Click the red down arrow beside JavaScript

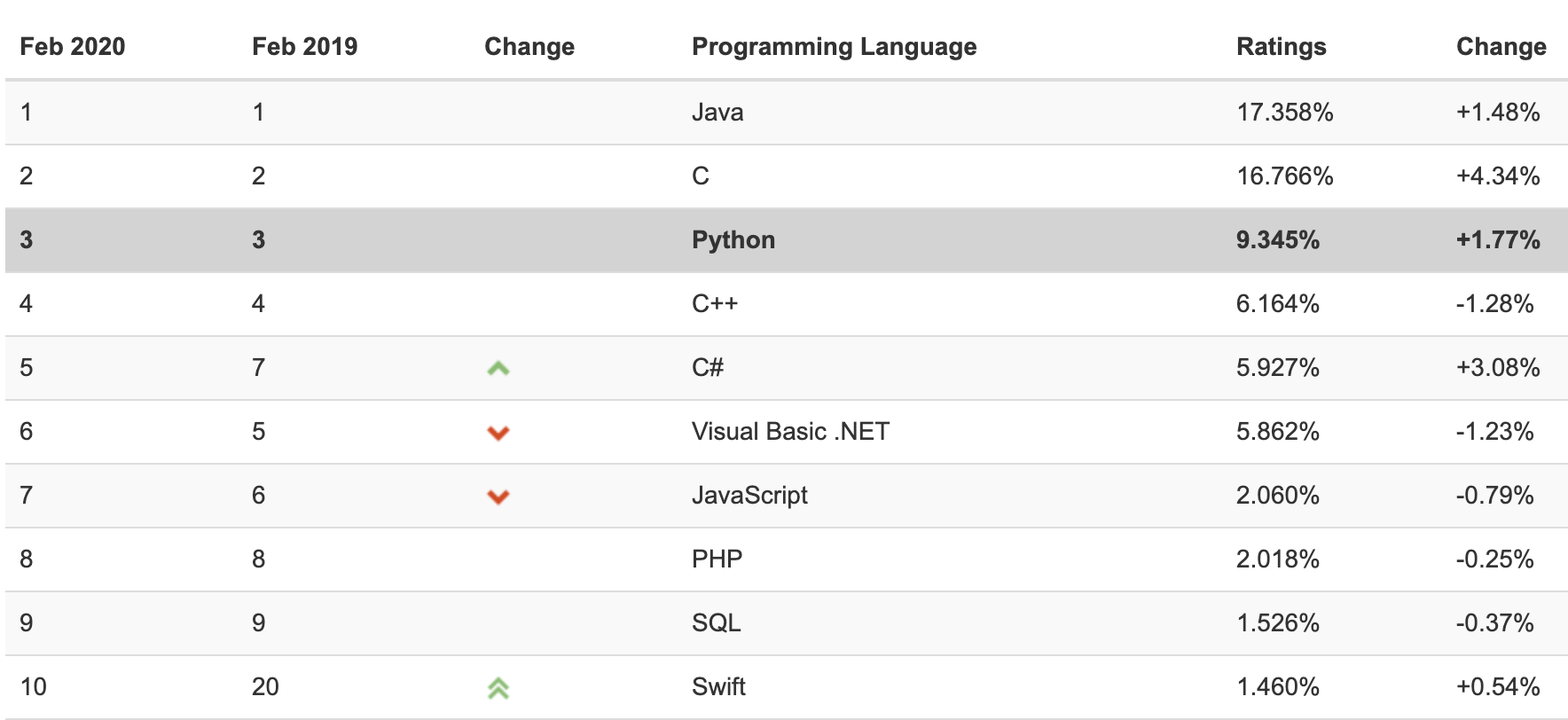pyautogui.click(x=498, y=497)
